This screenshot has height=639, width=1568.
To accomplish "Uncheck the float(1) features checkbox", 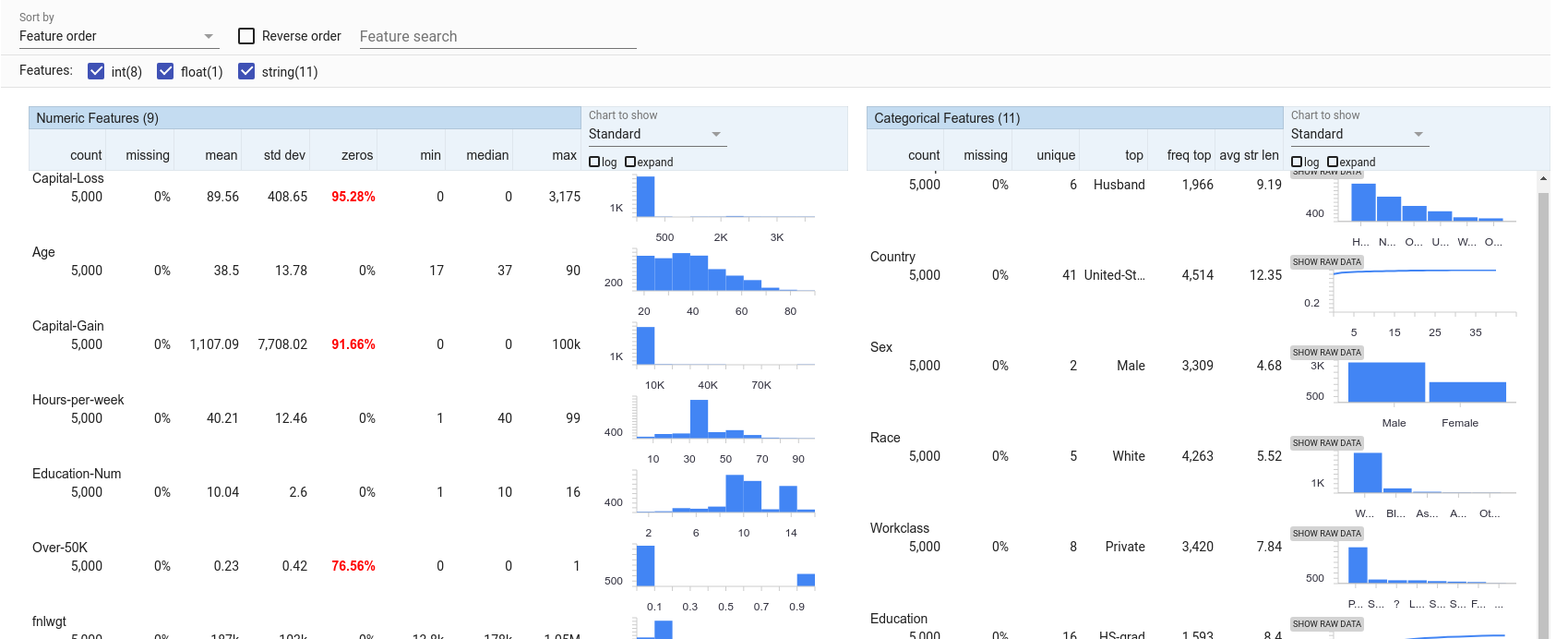I will [x=165, y=71].
